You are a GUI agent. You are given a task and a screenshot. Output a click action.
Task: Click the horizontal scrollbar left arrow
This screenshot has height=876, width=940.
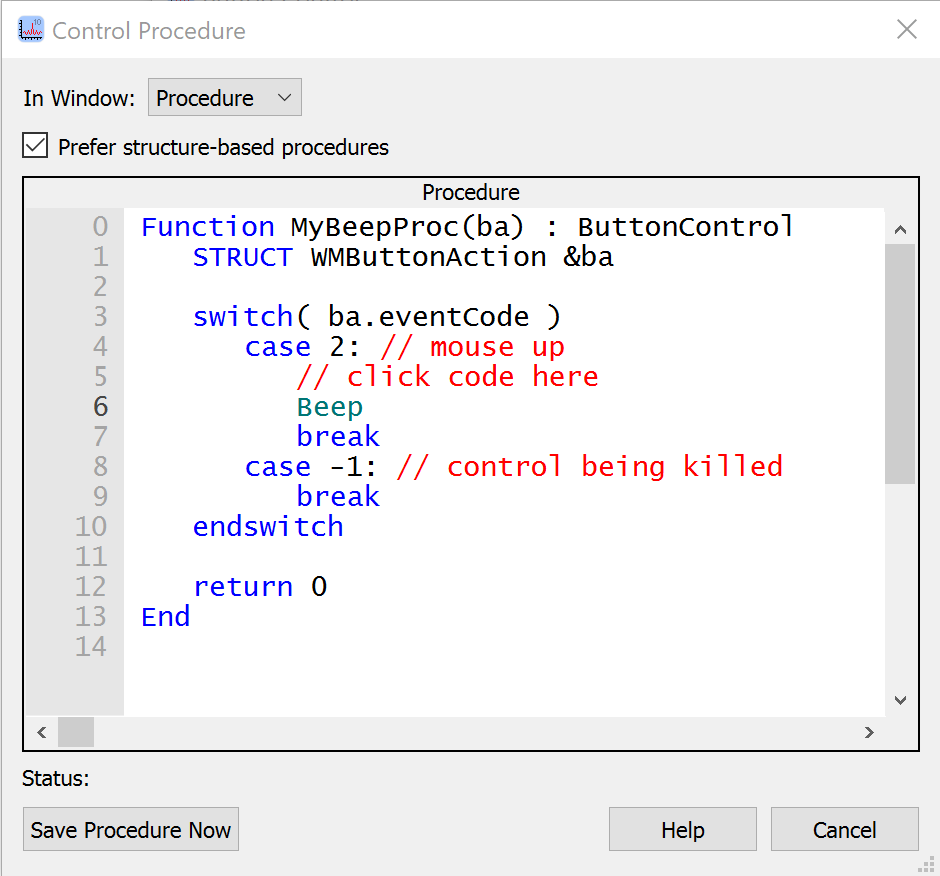41,733
